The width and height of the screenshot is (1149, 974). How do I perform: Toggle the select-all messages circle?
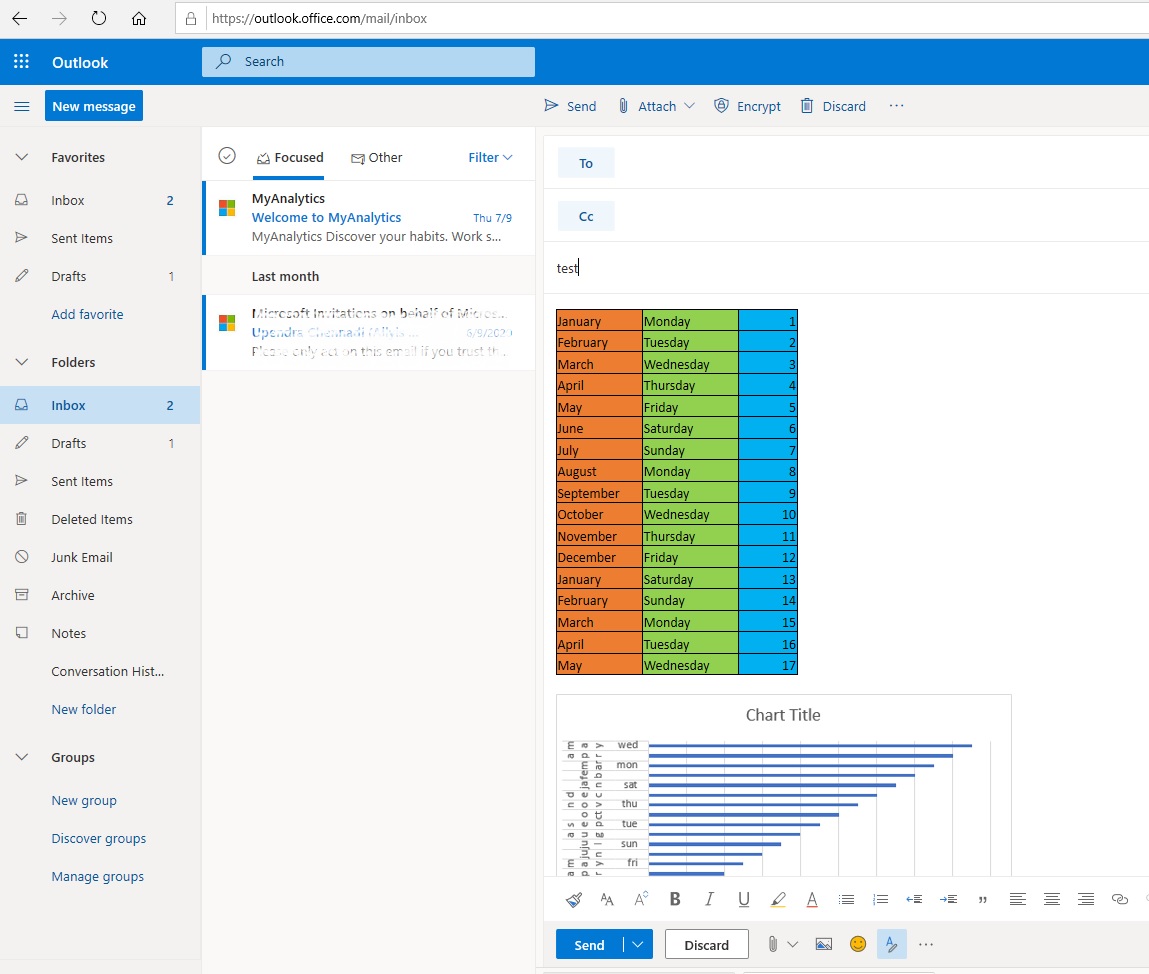click(x=227, y=156)
